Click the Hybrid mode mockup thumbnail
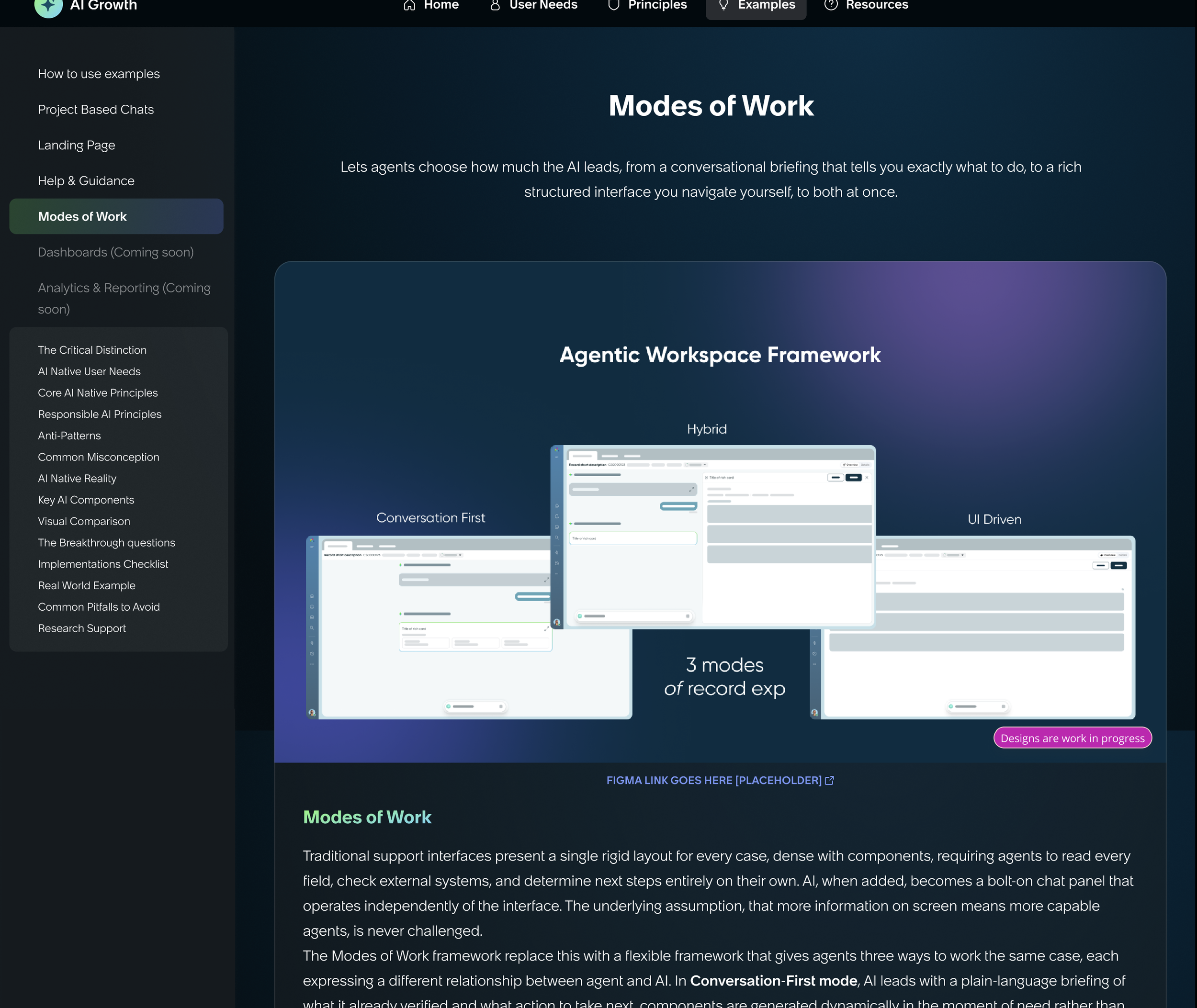 [713, 536]
